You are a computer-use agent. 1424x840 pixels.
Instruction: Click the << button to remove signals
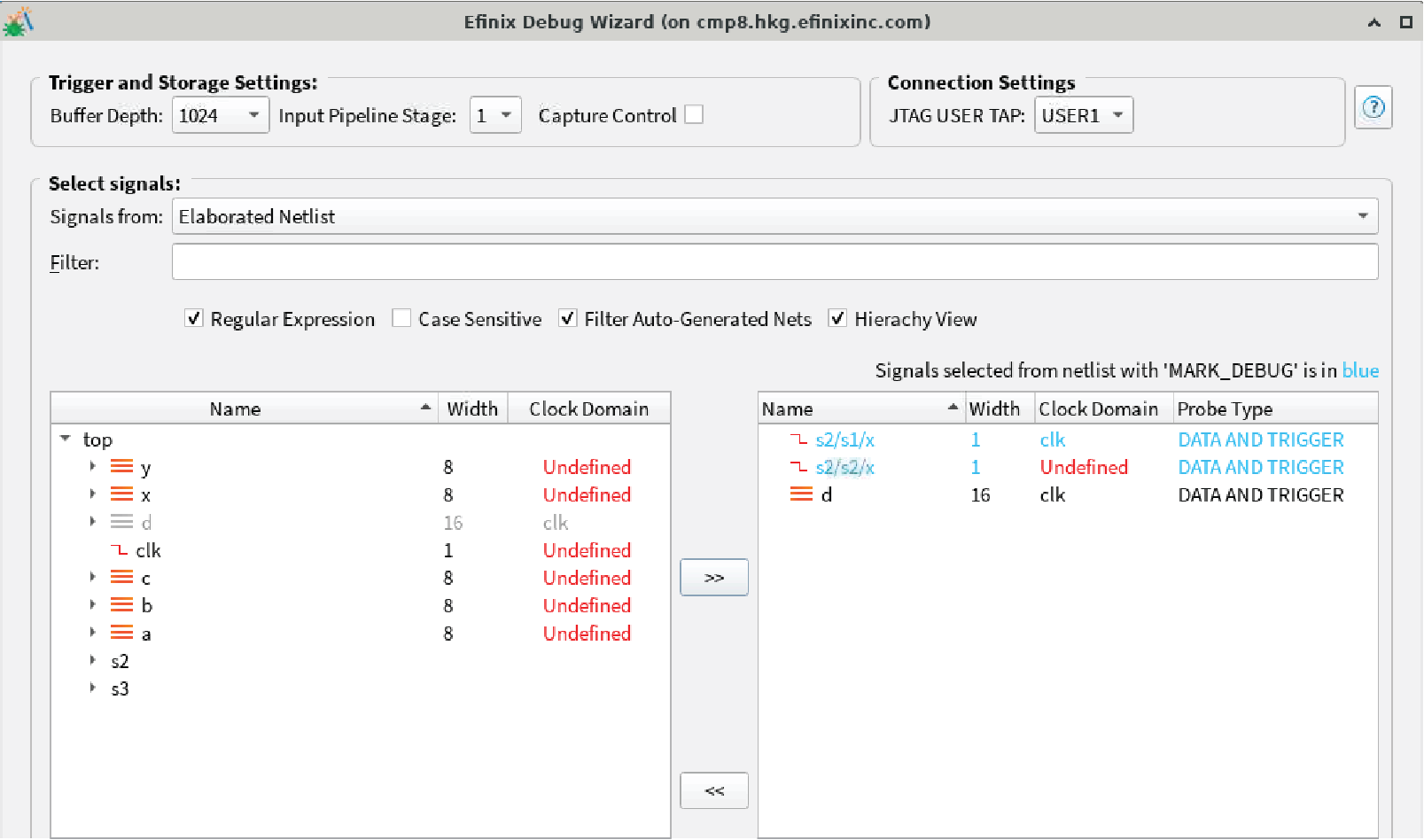(714, 790)
